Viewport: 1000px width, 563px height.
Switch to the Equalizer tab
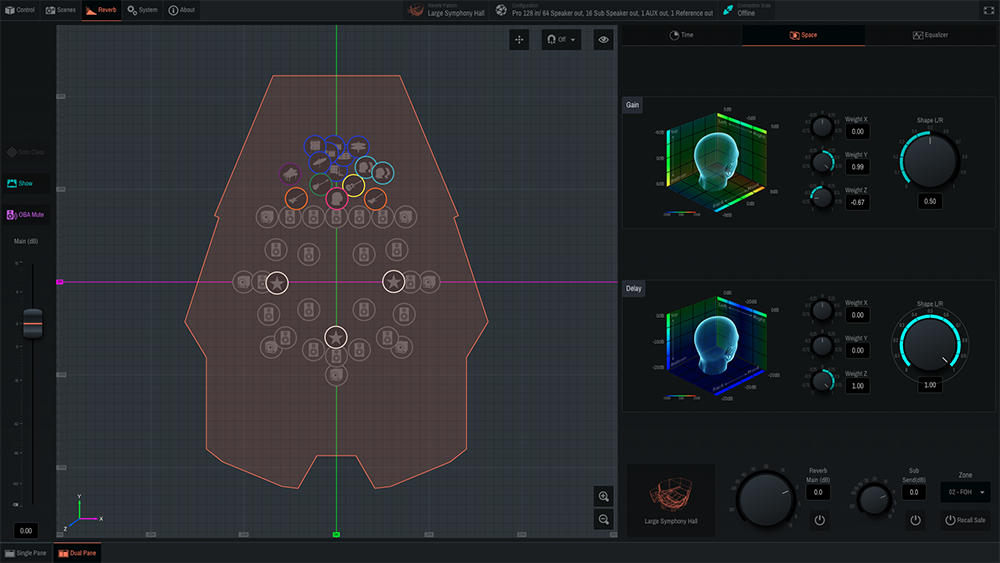click(930, 35)
